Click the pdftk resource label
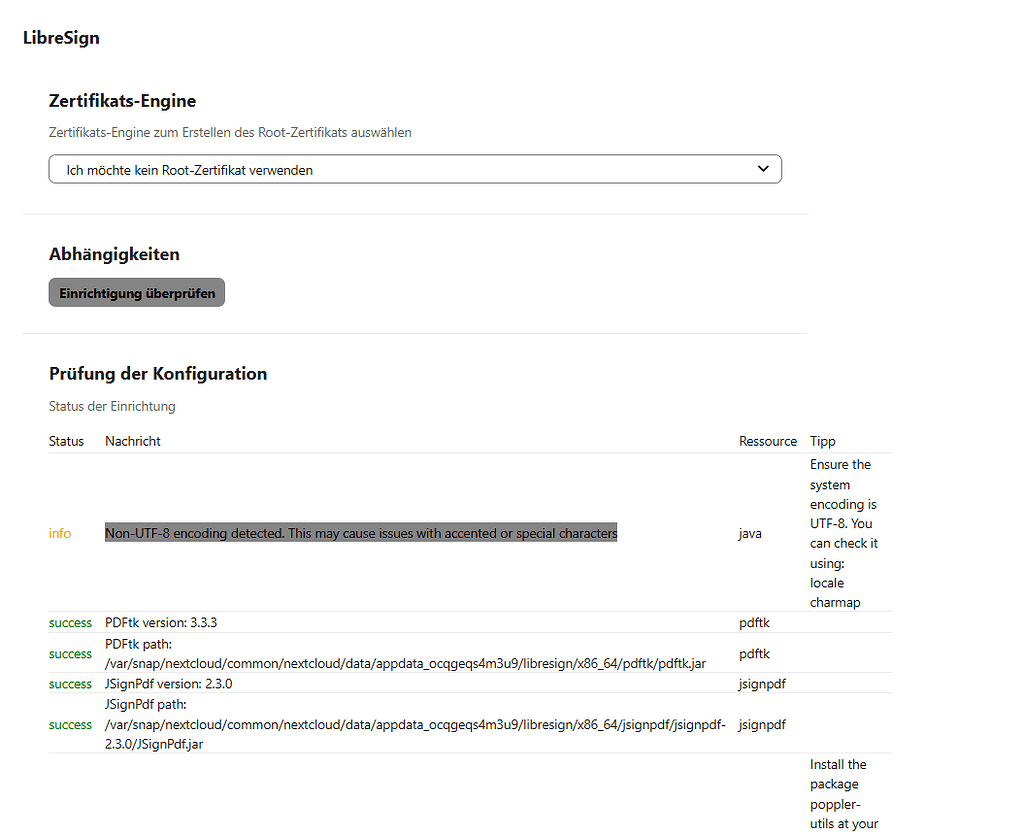Screen dimensions: 1024x834 point(754,622)
